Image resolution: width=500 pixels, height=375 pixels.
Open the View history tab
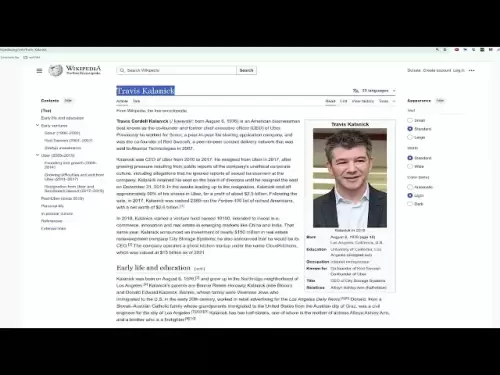(363, 101)
